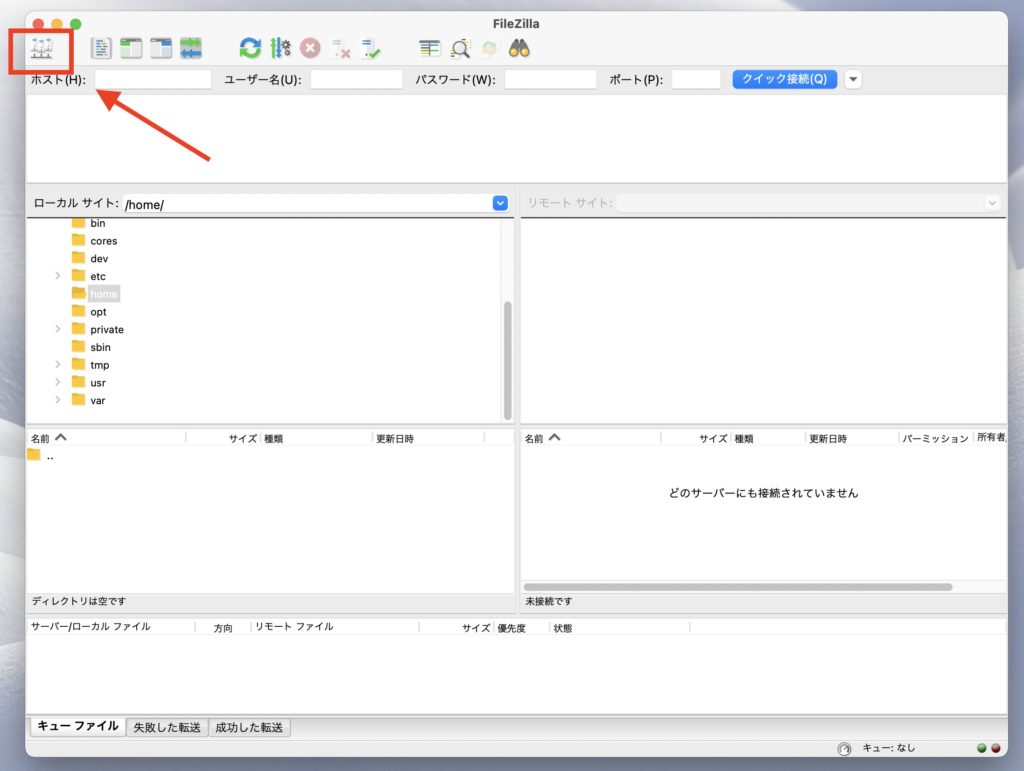Viewport: 1024px width, 771px height.
Task: Select the opt folder in local tree
Action: [98, 312]
